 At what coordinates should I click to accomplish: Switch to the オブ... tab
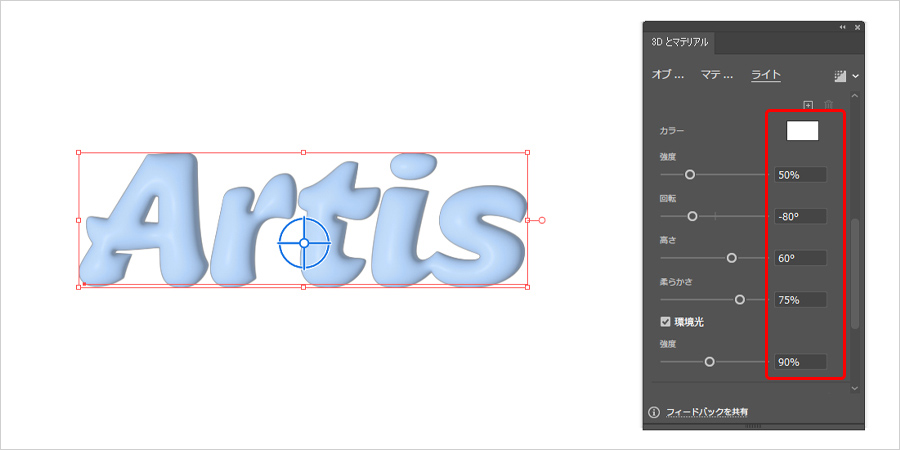click(x=668, y=75)
